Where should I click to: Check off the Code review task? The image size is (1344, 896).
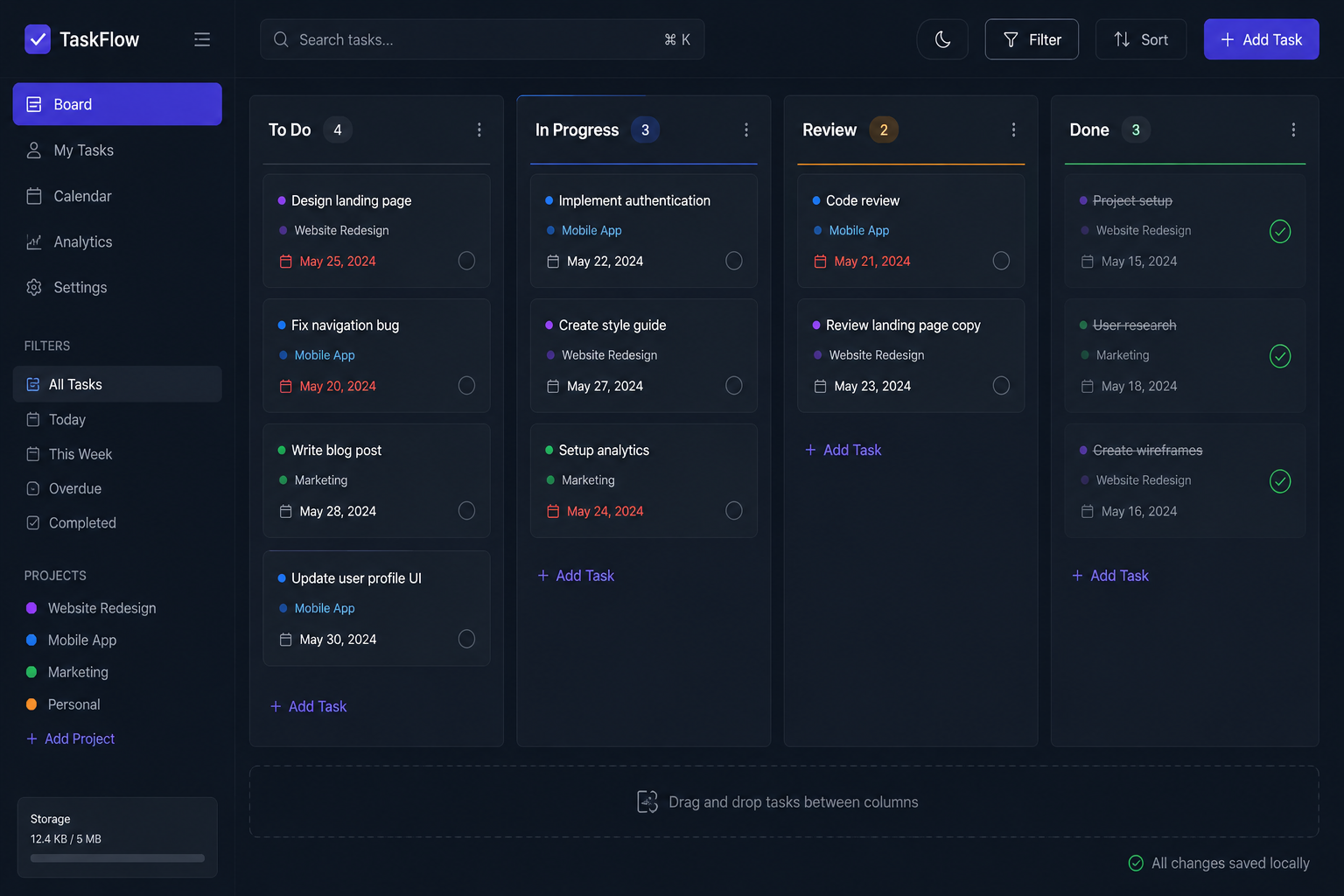click(1001, 261)
